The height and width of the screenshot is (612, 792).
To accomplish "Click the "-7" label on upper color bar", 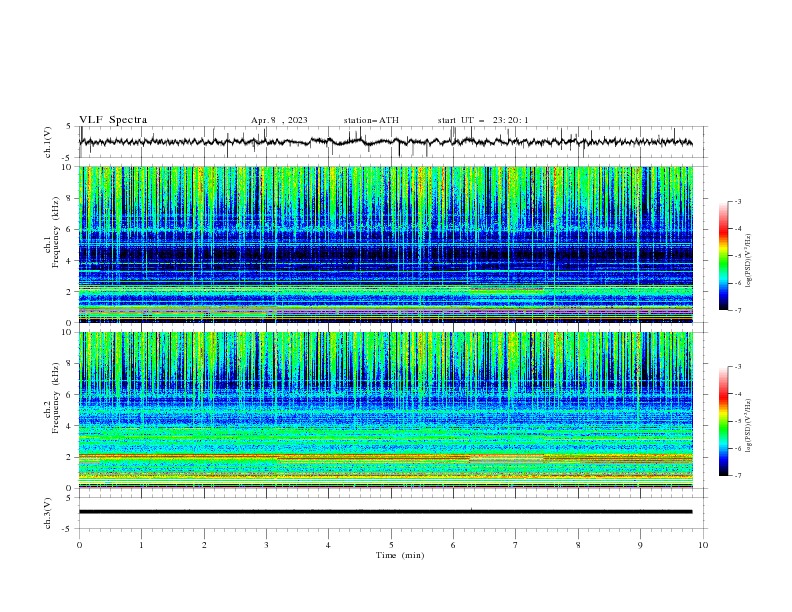I will tap(737, 310).
